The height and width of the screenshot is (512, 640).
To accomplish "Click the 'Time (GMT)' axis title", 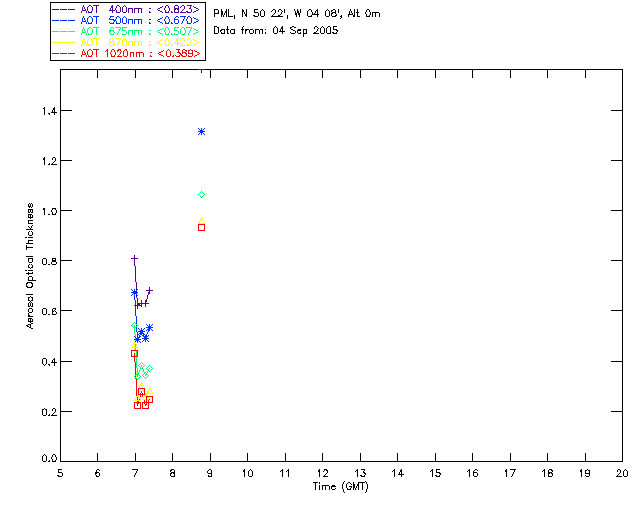I will [x=340, y=487].
